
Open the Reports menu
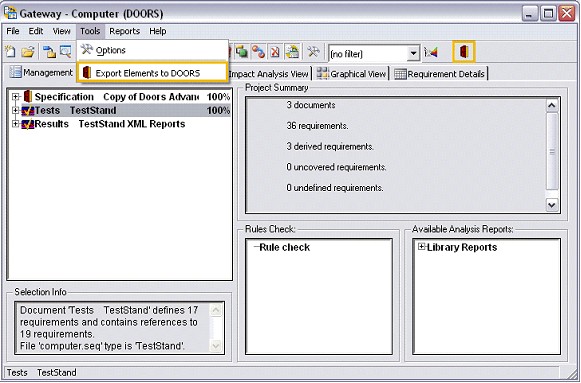coord(124,31)
